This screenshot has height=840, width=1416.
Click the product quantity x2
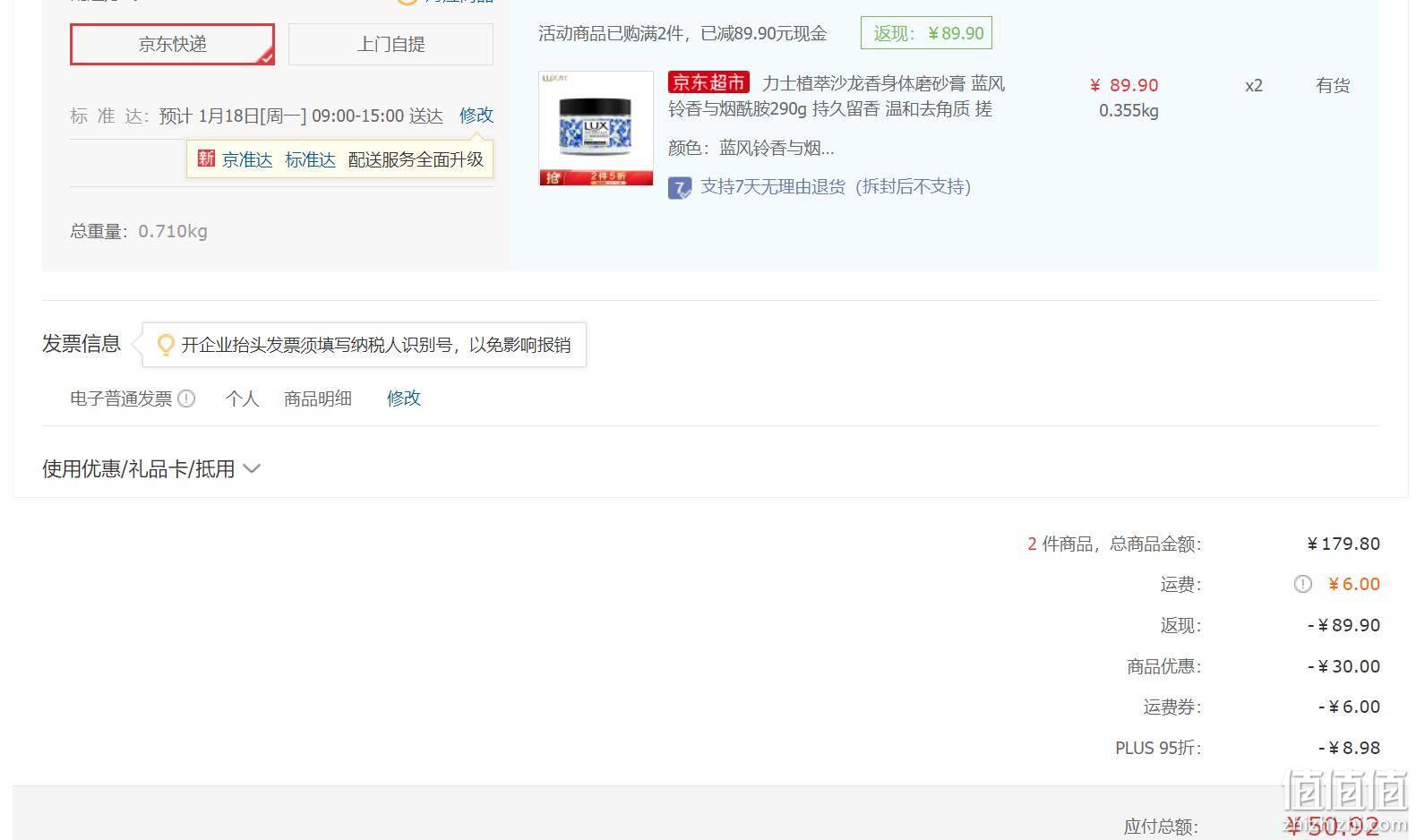pyautogui.click(x=1254, y=85)
